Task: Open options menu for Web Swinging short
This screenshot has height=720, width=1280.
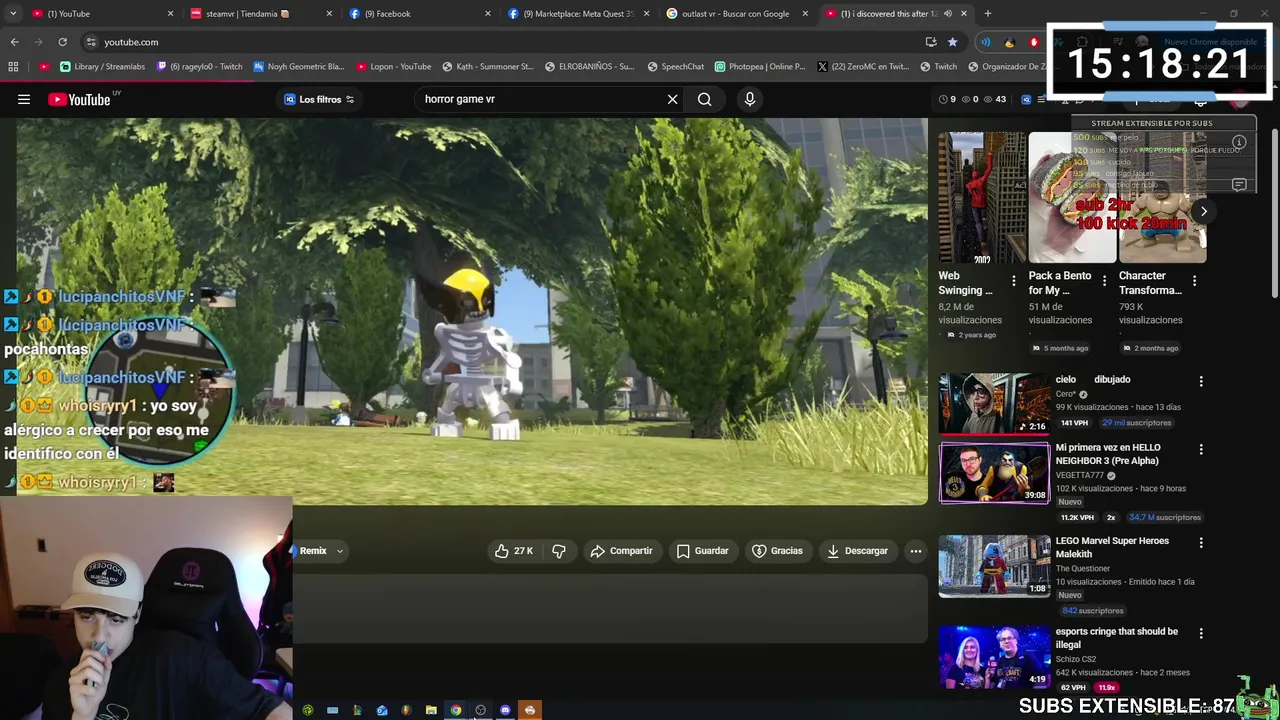Action: coord(1013,281)
